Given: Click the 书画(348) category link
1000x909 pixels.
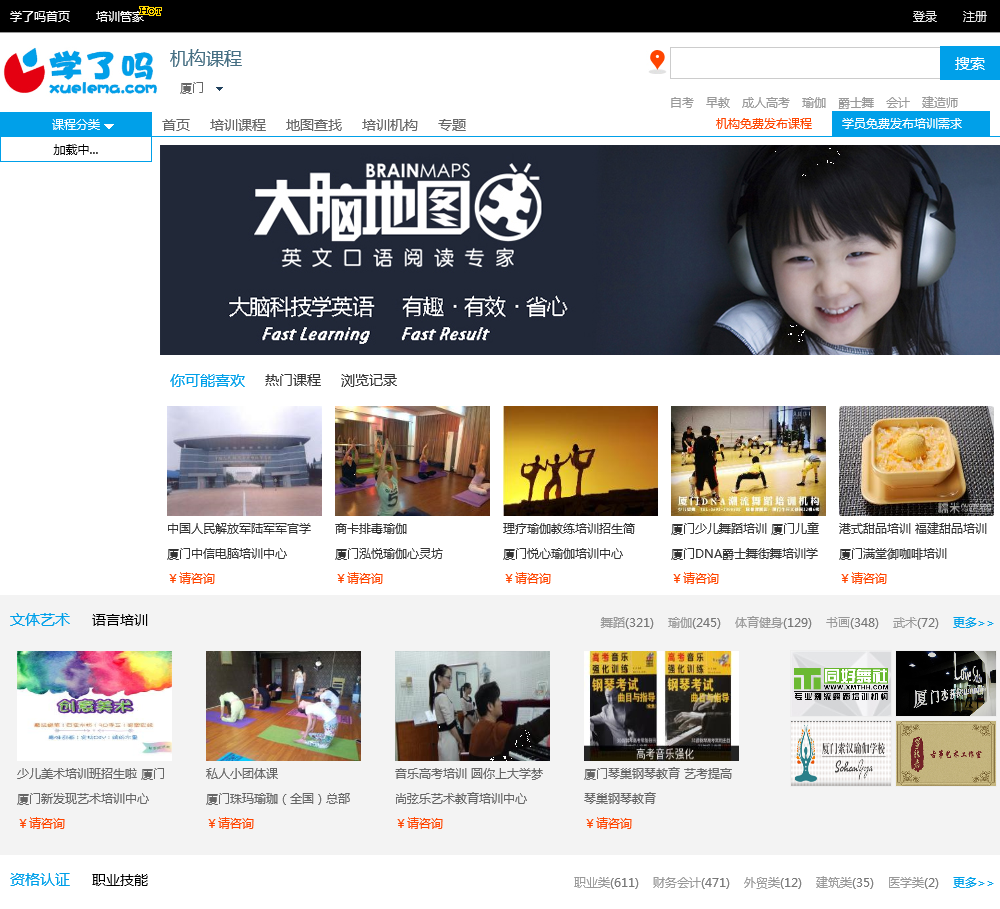Looking at the screenshot, I should coord(852,623).
